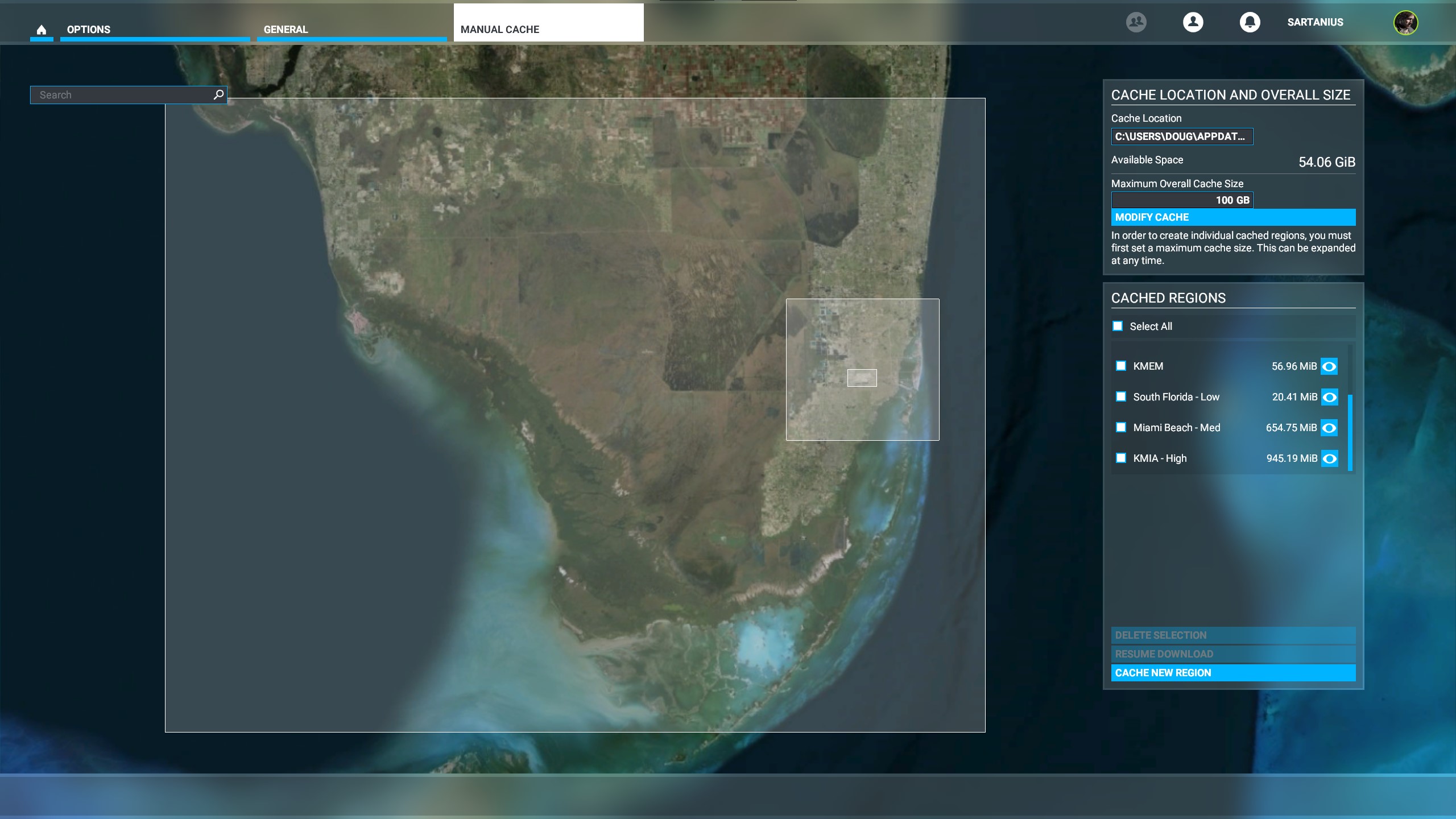Open the notifications bell icon
Viewport: 1456px width, 819px height.
click(1250, 22)
